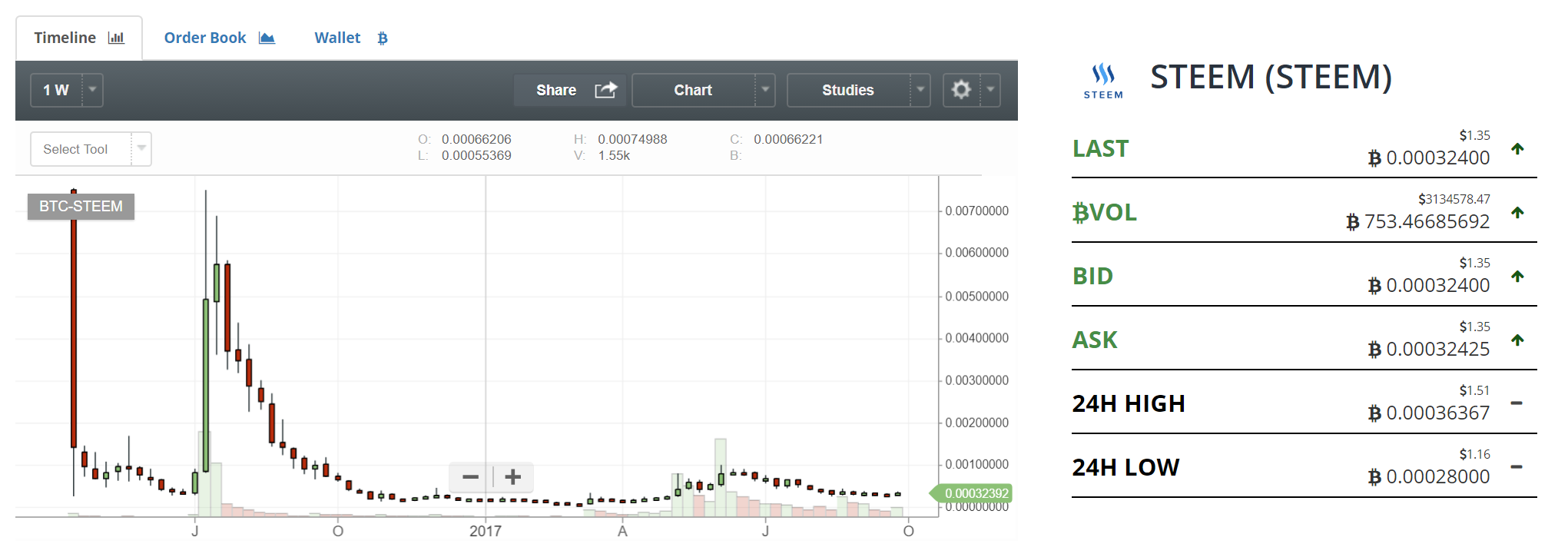Select the 1 W interval button

pos(56,90)
